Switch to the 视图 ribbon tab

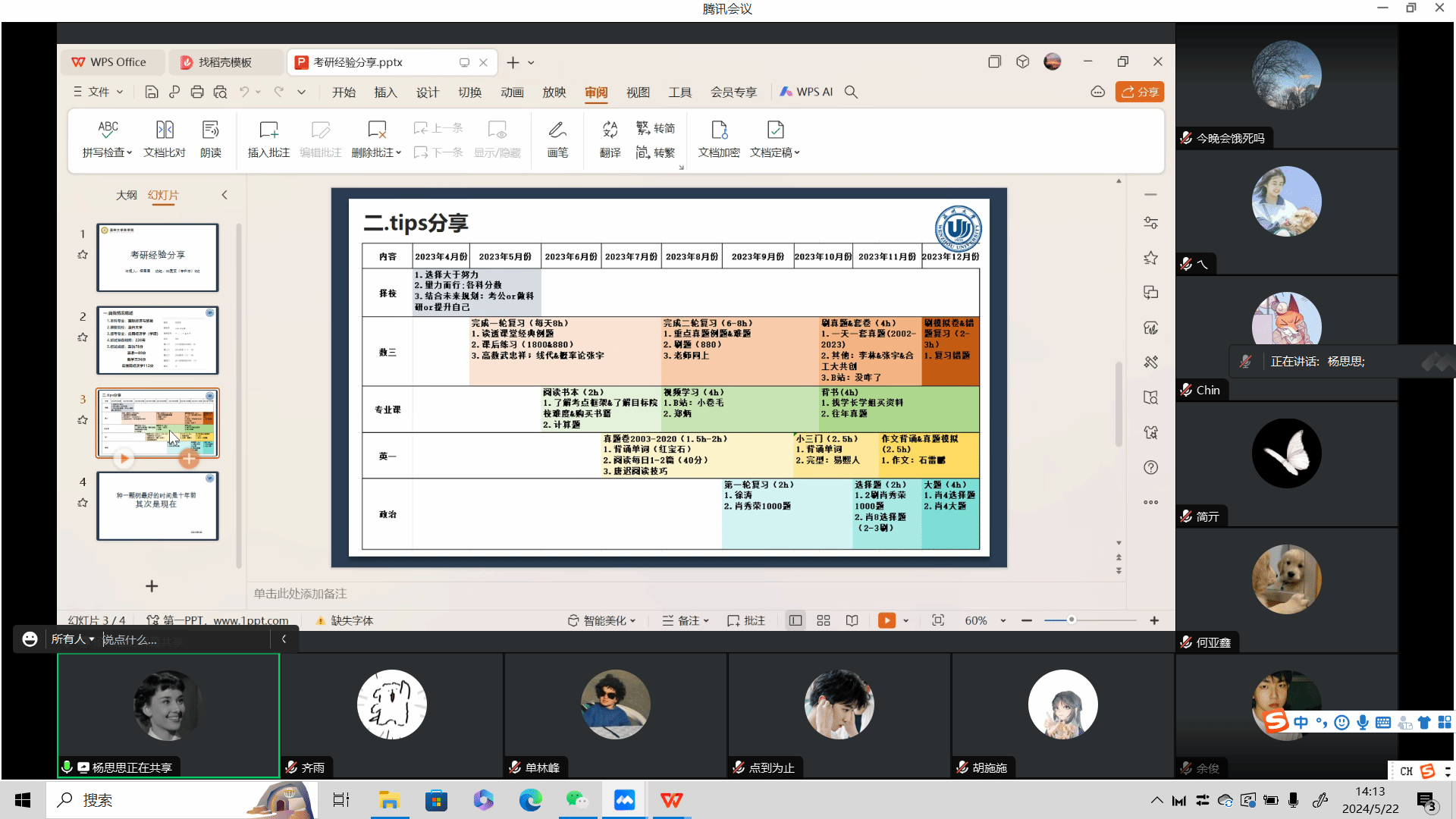638,92
